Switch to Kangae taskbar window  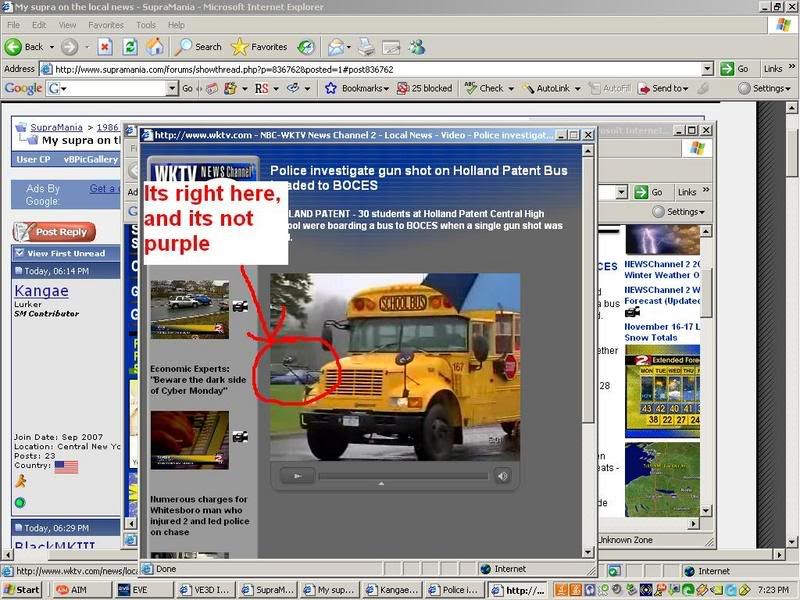(x=392, y=590)
